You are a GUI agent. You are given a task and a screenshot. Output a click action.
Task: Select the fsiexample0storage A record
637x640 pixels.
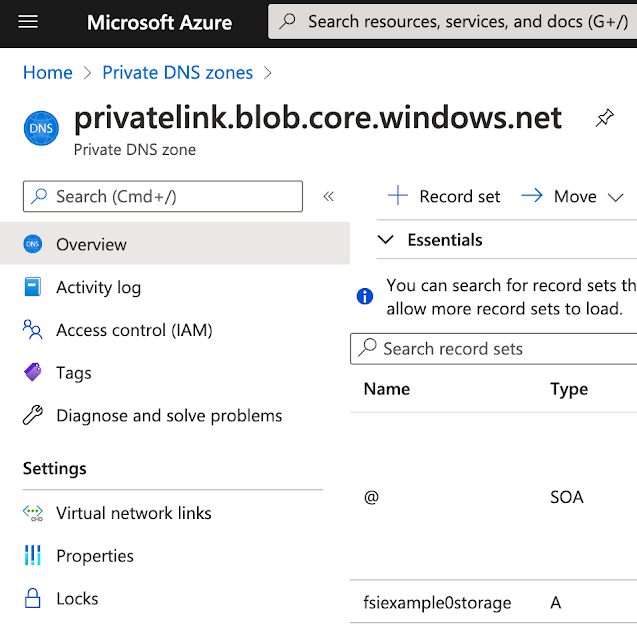click(x=437, y=603)
